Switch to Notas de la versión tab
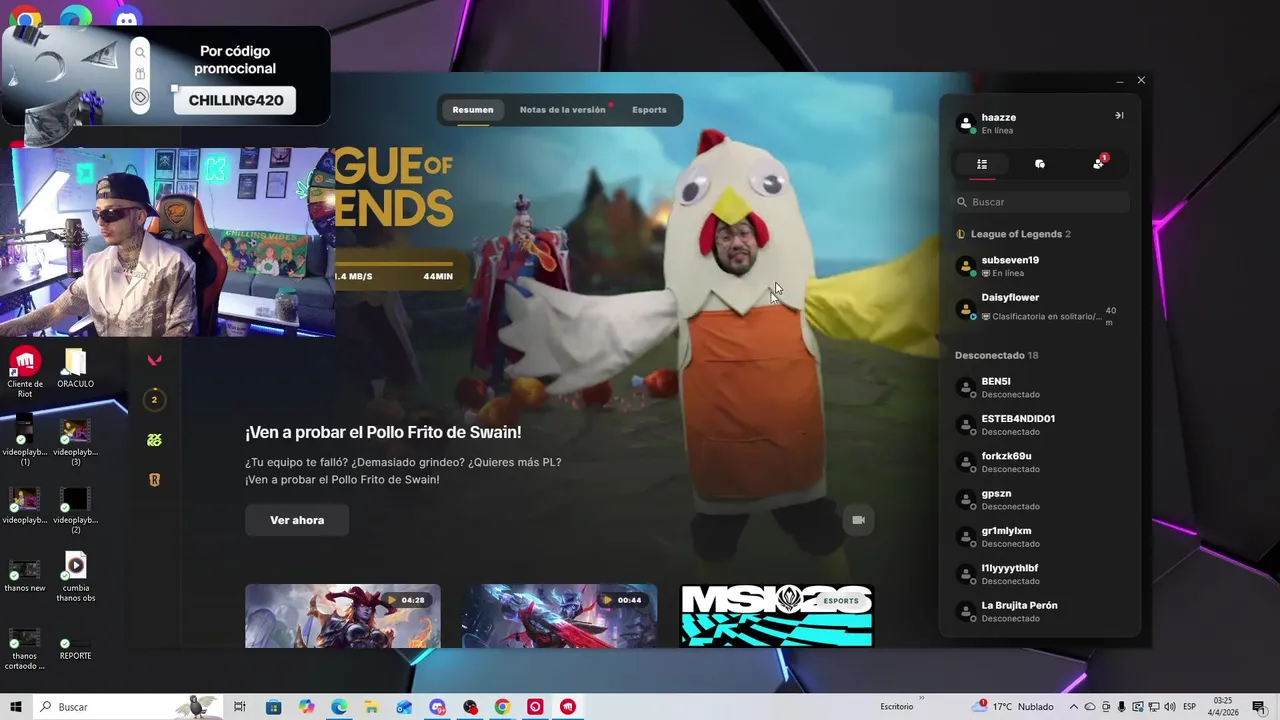This screenshot has height=720, width=1280. 562,110
